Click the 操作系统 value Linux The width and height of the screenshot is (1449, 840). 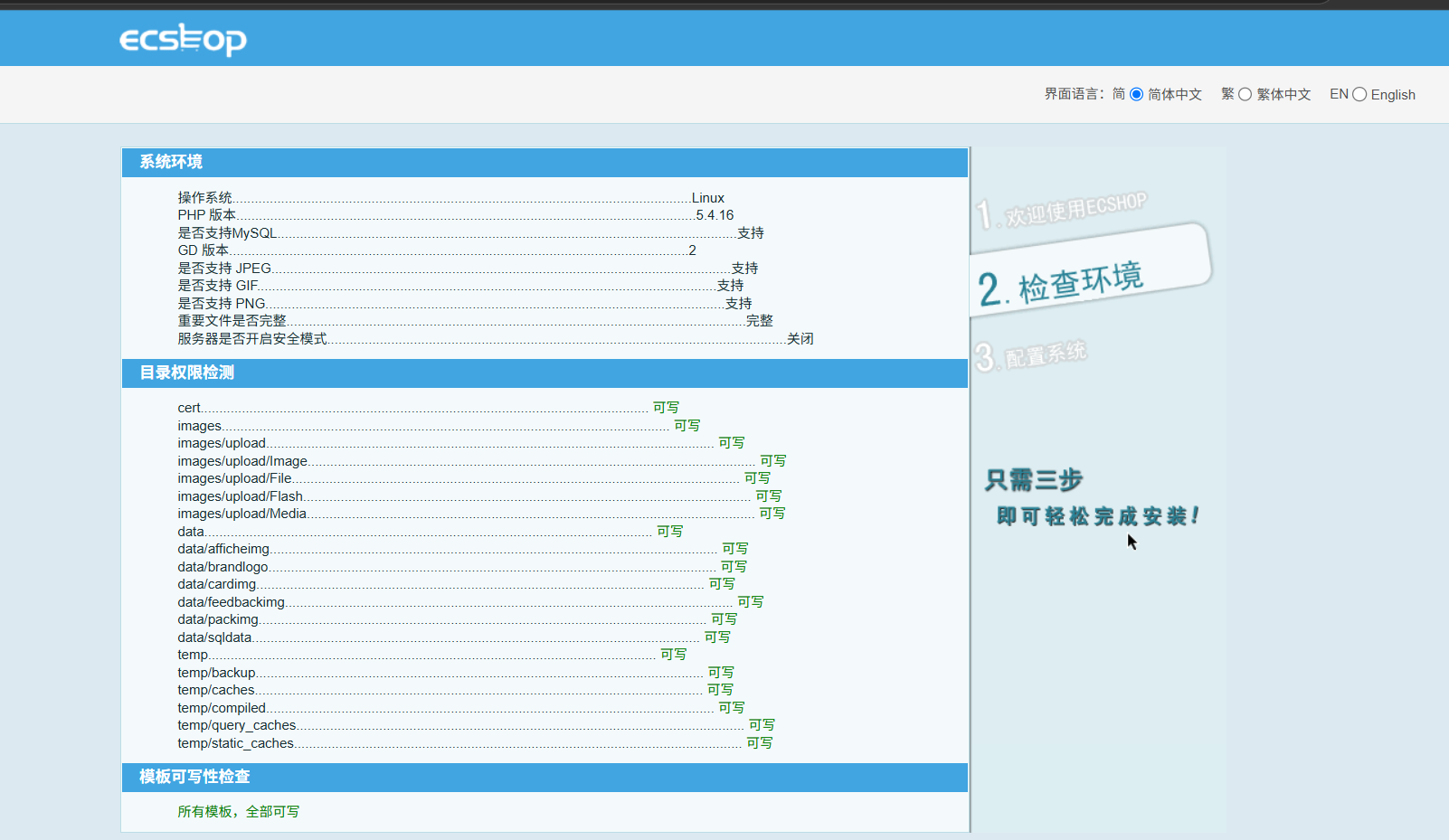(x=708, y=198)
